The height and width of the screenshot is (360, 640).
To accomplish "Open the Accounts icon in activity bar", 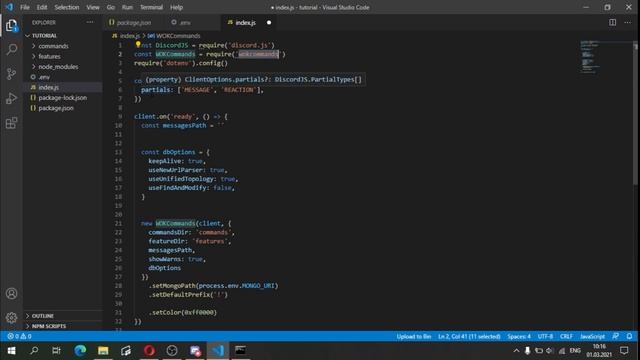I will click(11, 293).
